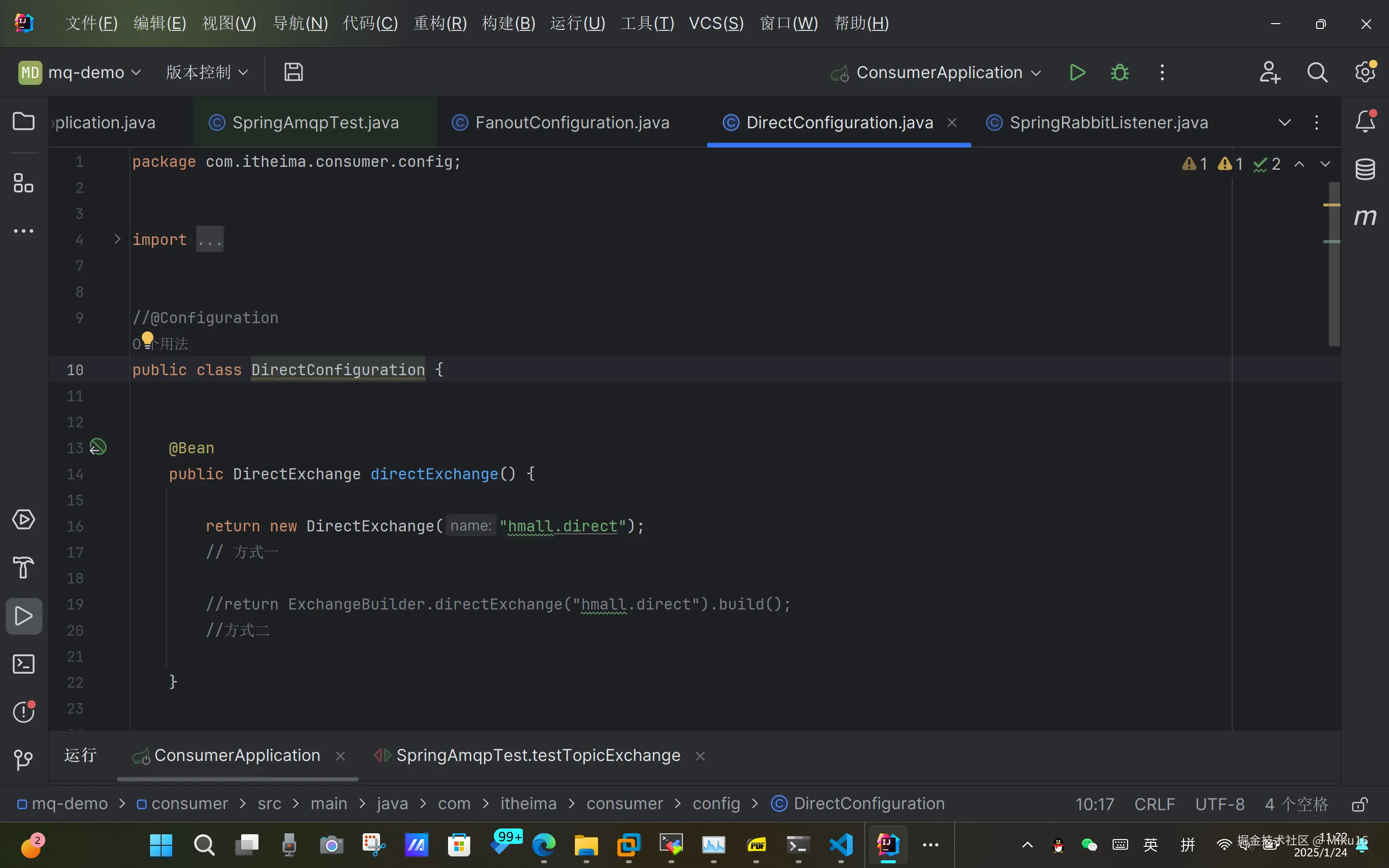Screen dimensions: 1389x868
Task: Open the Problems tool window icon
Action: tap(24, 712)
